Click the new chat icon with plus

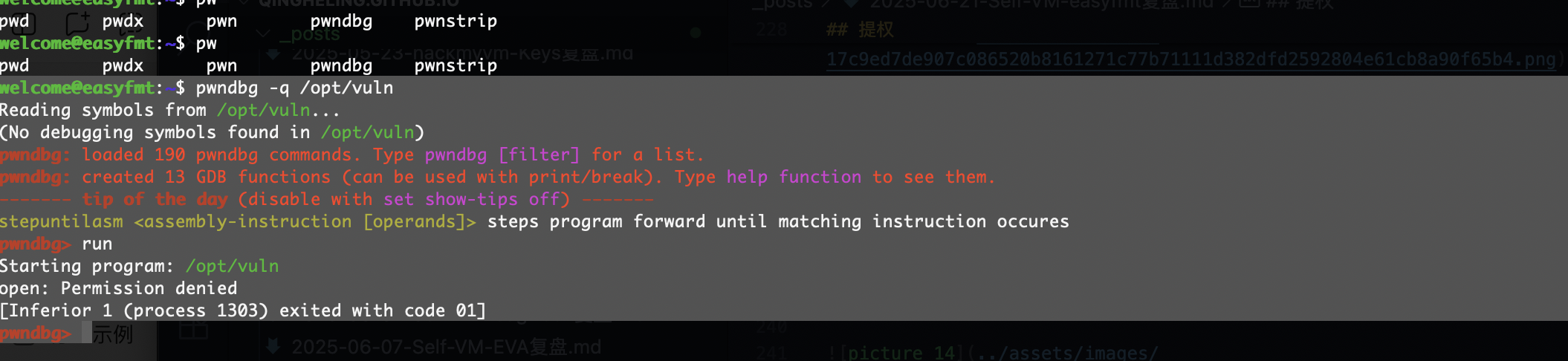(x=77, y=23)
